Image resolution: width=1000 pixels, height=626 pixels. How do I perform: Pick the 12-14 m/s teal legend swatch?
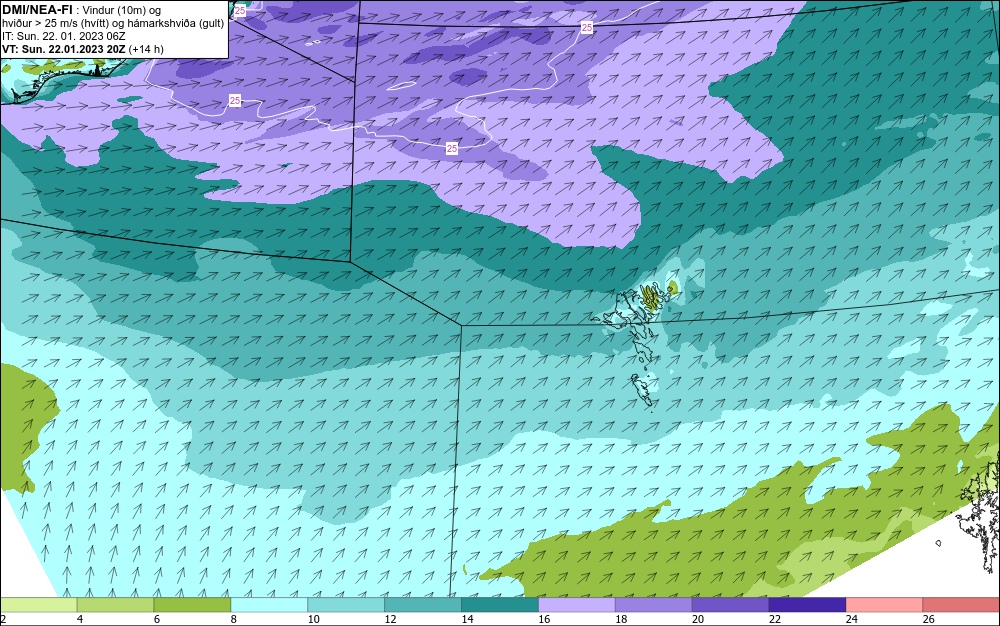(423, 604)
